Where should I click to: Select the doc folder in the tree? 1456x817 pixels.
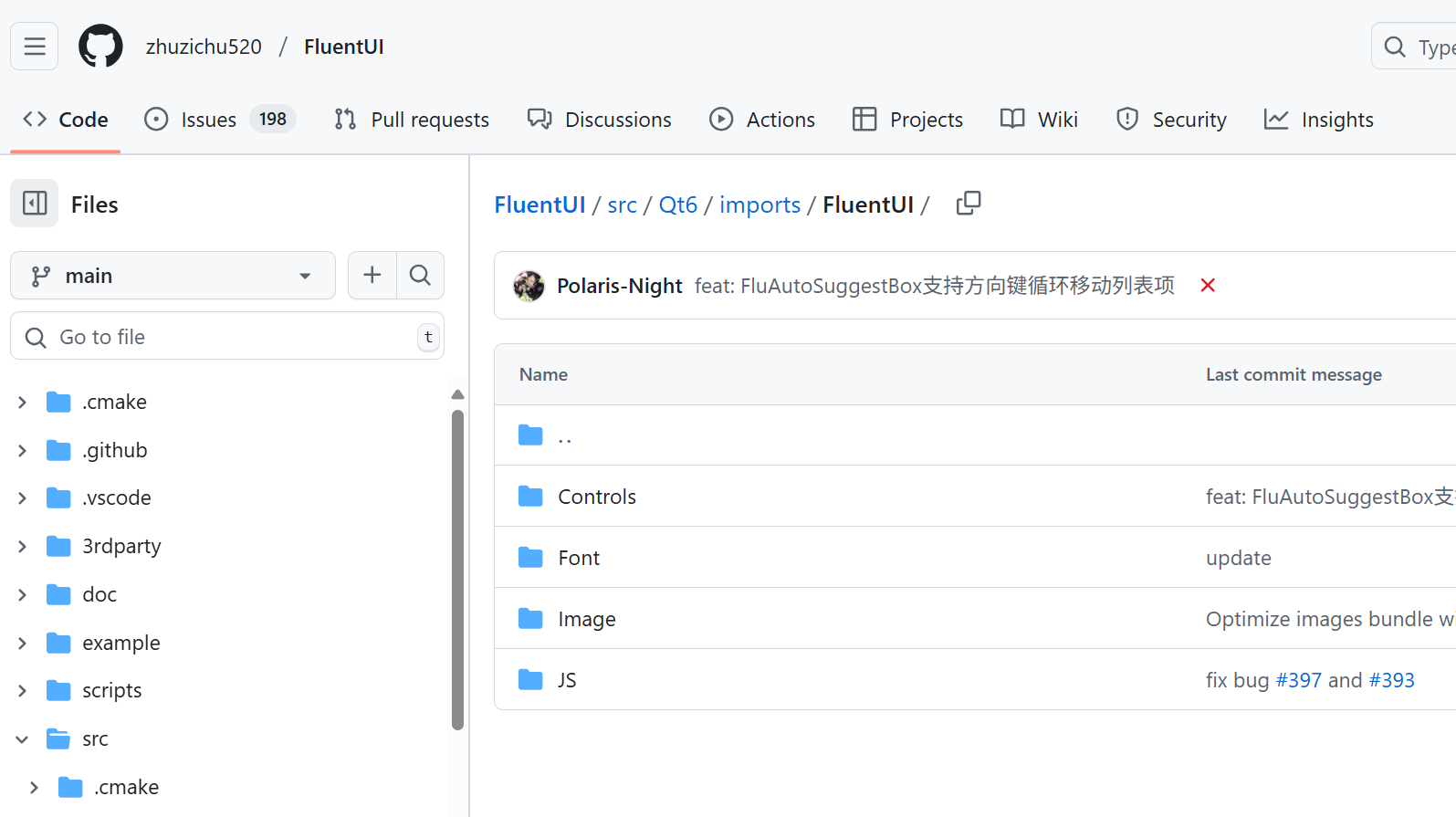tap(100, 595)
